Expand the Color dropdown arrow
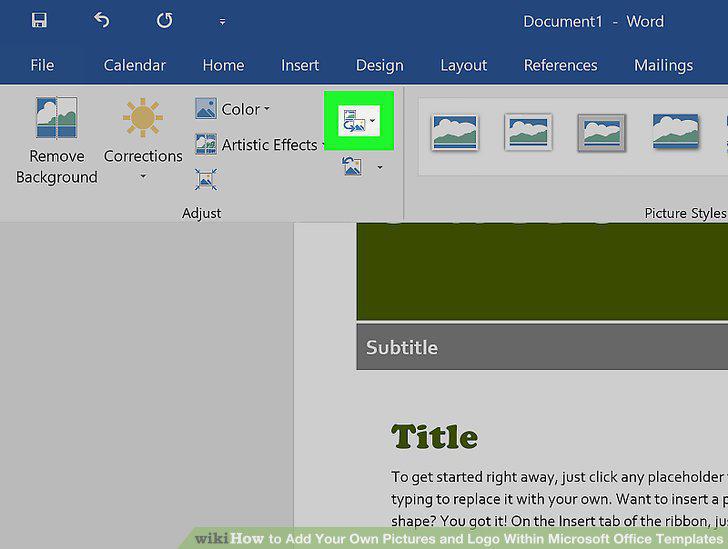 267,109
